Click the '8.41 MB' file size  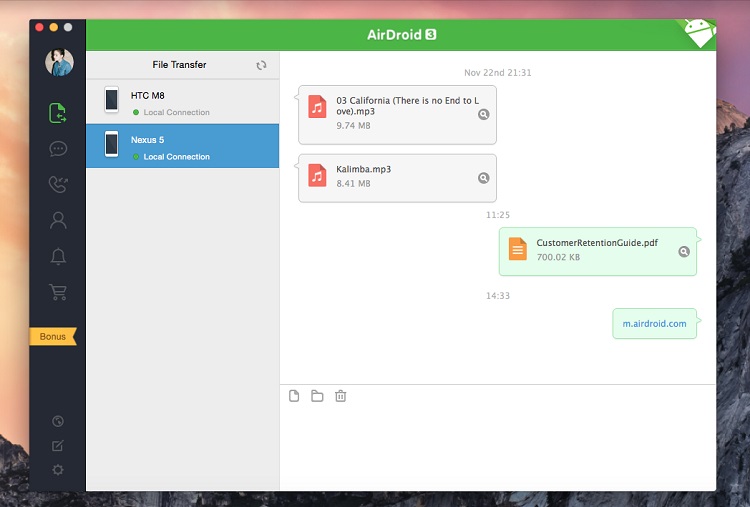(x=353, y=184)
